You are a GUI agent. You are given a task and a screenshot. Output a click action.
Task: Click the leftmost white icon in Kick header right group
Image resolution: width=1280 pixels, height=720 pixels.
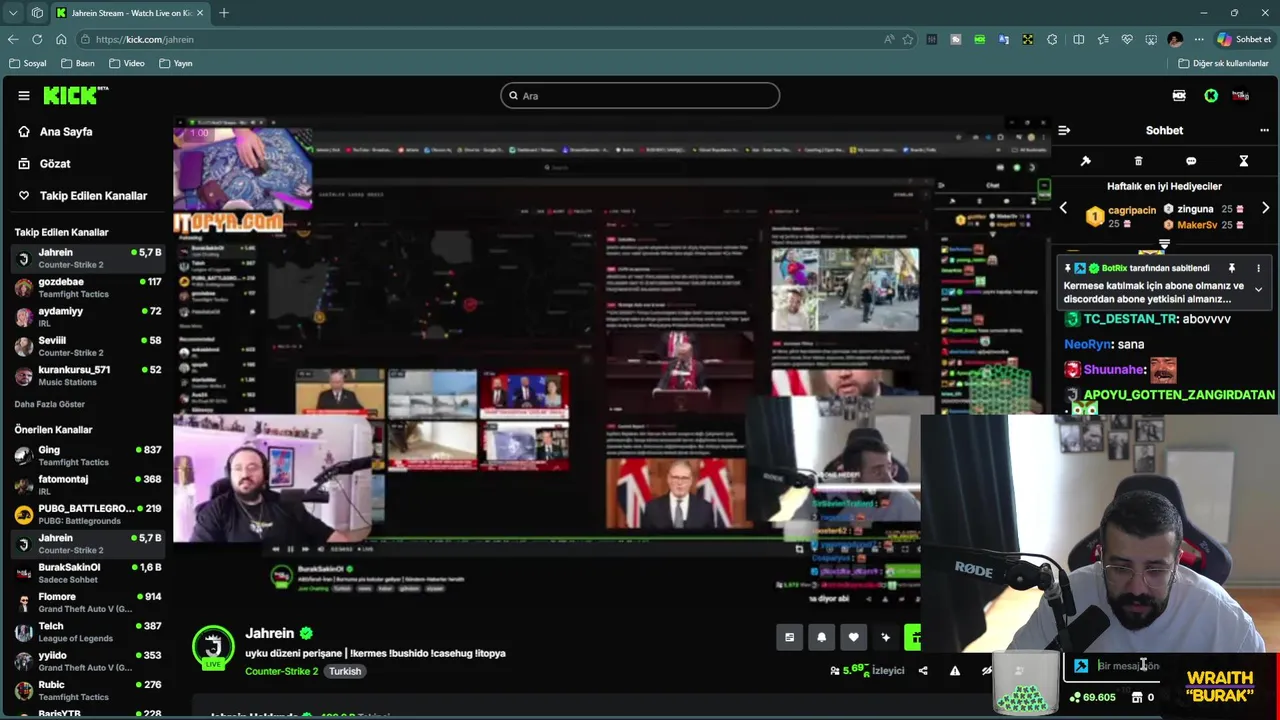pyautogui.click(x=1179, y=96)
